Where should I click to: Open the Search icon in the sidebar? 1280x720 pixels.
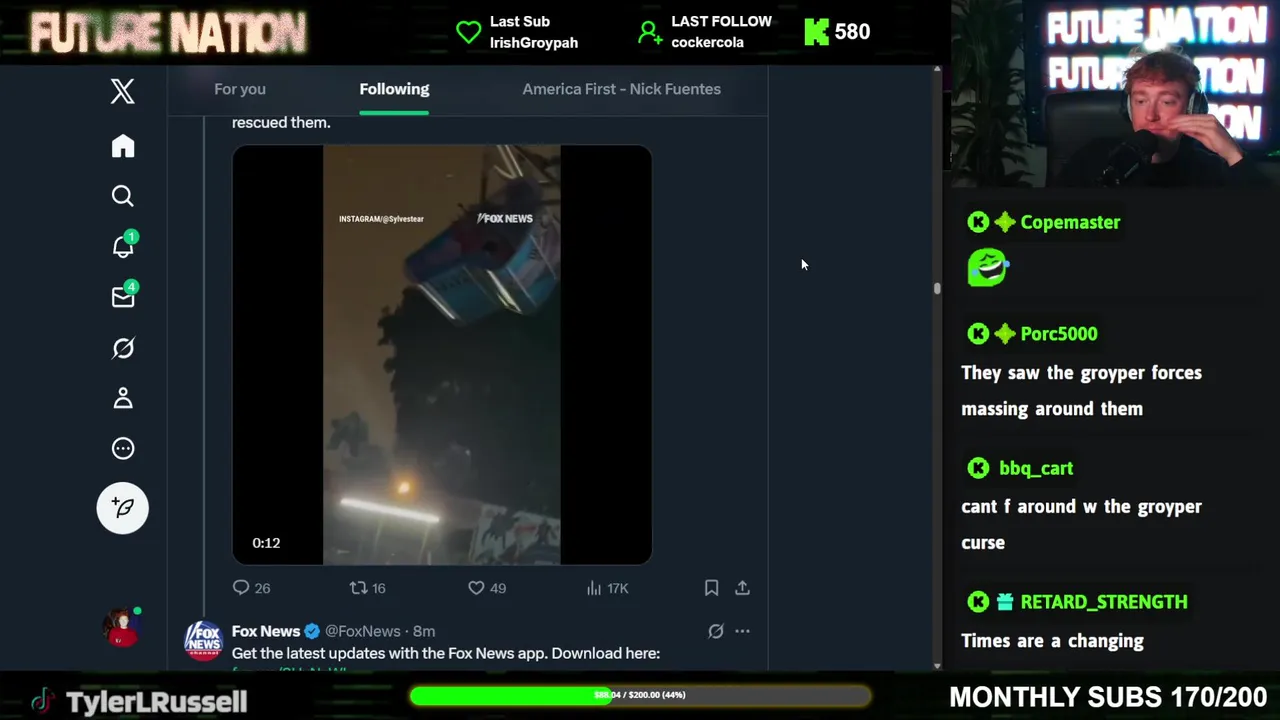pos(123,196)
